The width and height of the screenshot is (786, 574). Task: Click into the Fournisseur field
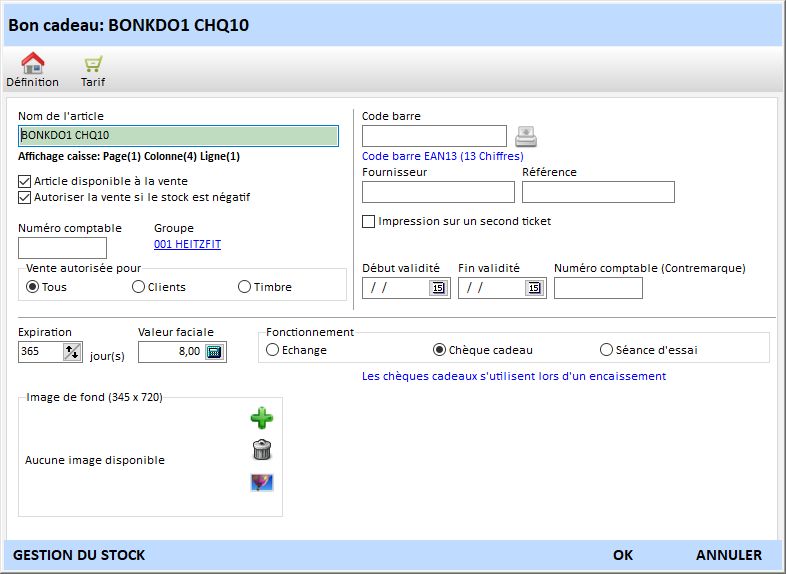tap(437, 192)
